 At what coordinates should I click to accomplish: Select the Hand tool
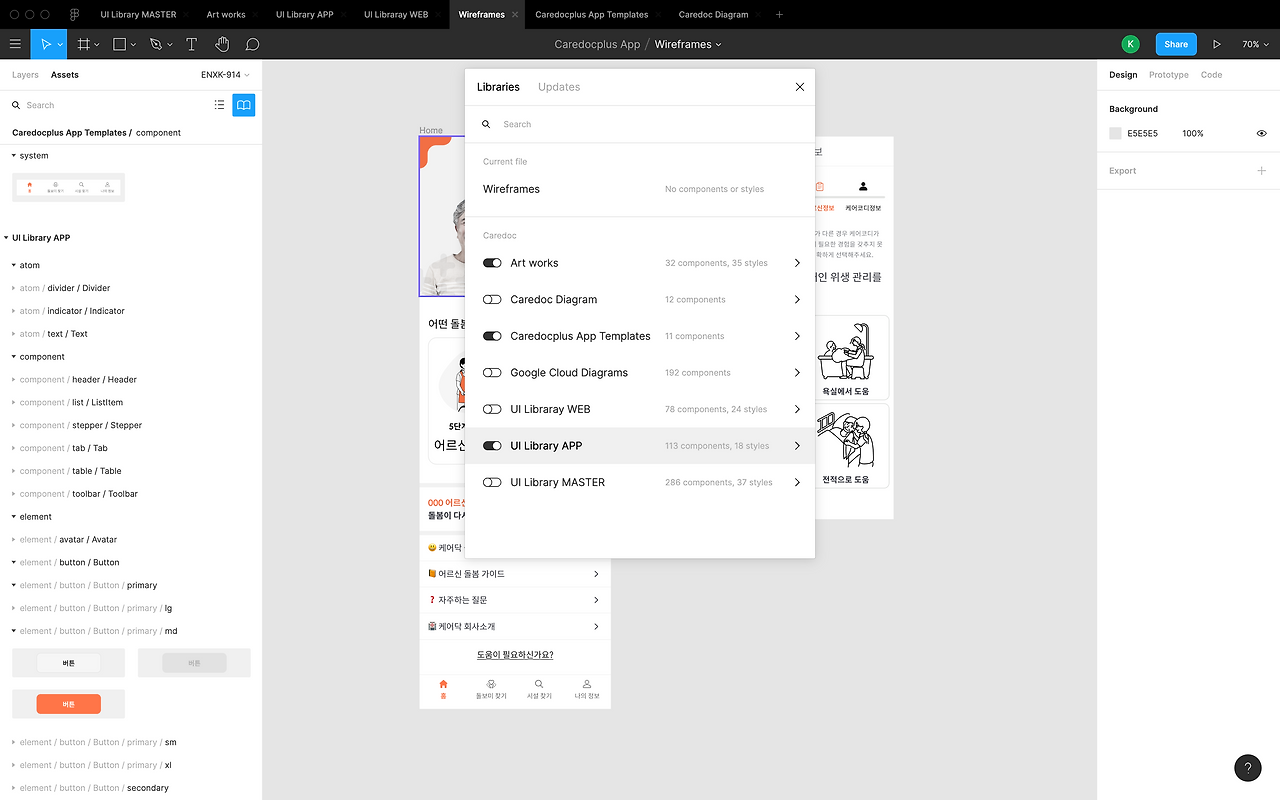pyautogui.click(x=222, y=44)
